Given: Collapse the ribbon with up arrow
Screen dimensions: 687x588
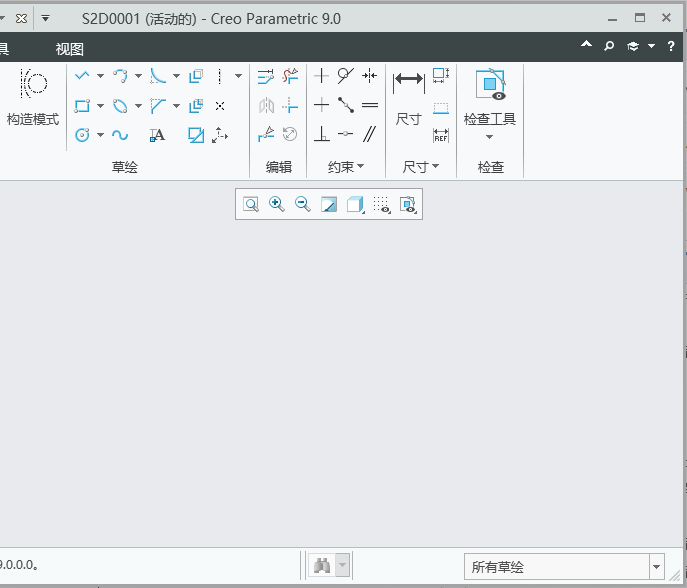Looking at the screenshot, I should 586,44.
